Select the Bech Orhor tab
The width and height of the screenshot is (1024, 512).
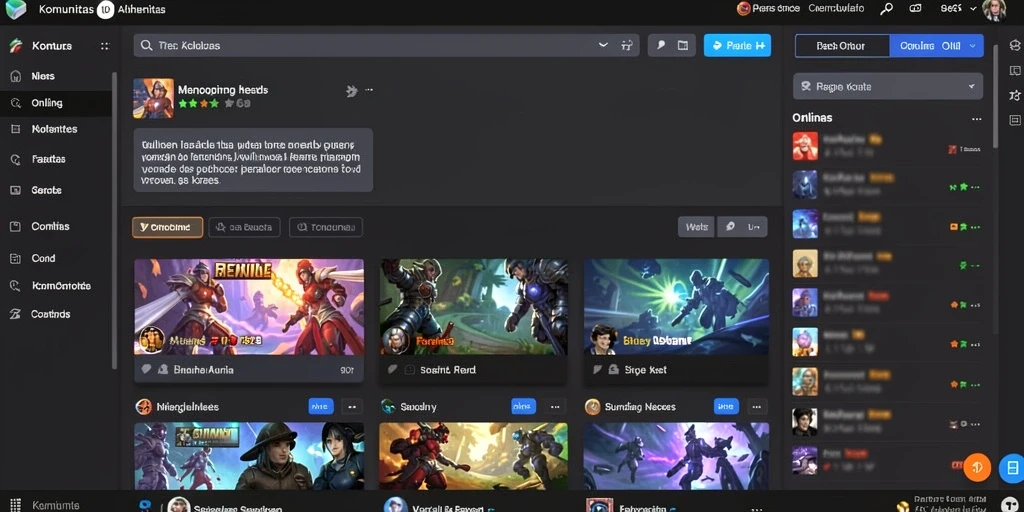tap(842, 46)
